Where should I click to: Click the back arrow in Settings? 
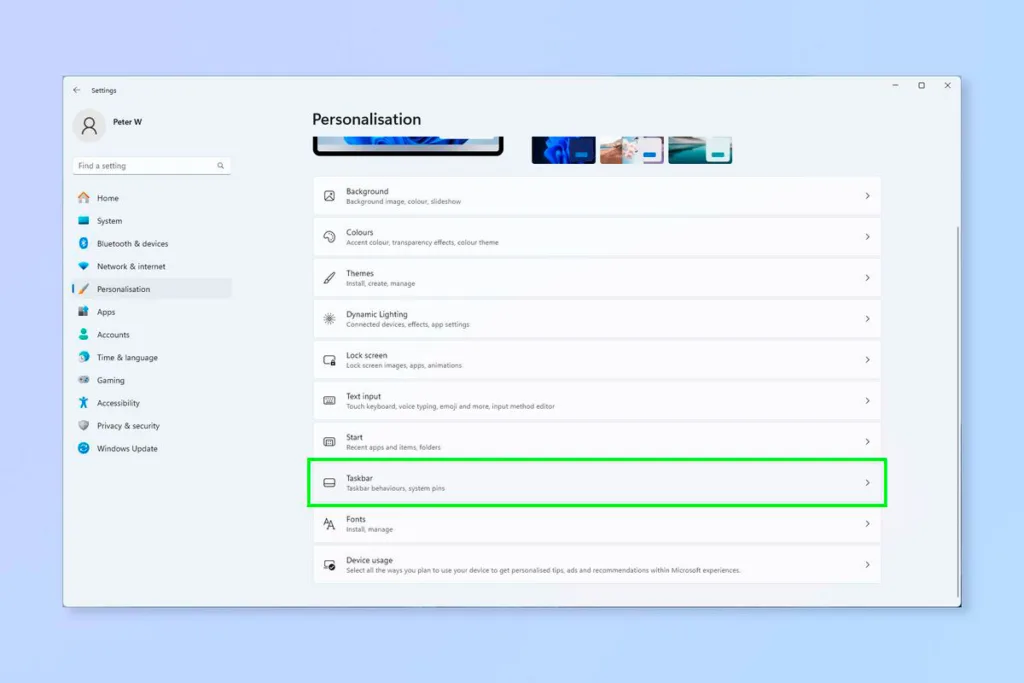(77, 90)
